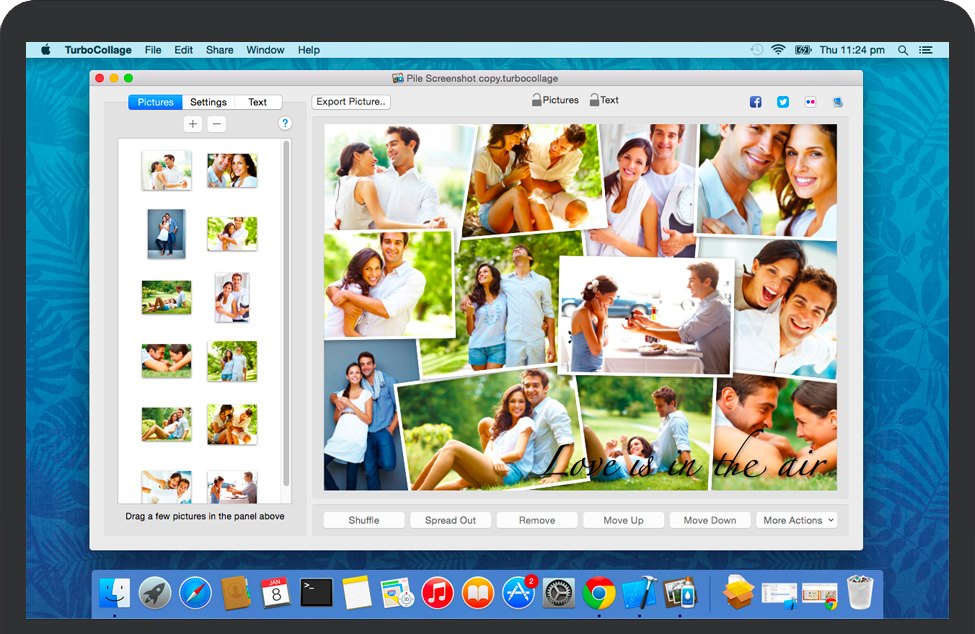Click the Export Picture button
The height and width of the screenshot is (634, 975).
pyautogui.click(x=351, y=102)
